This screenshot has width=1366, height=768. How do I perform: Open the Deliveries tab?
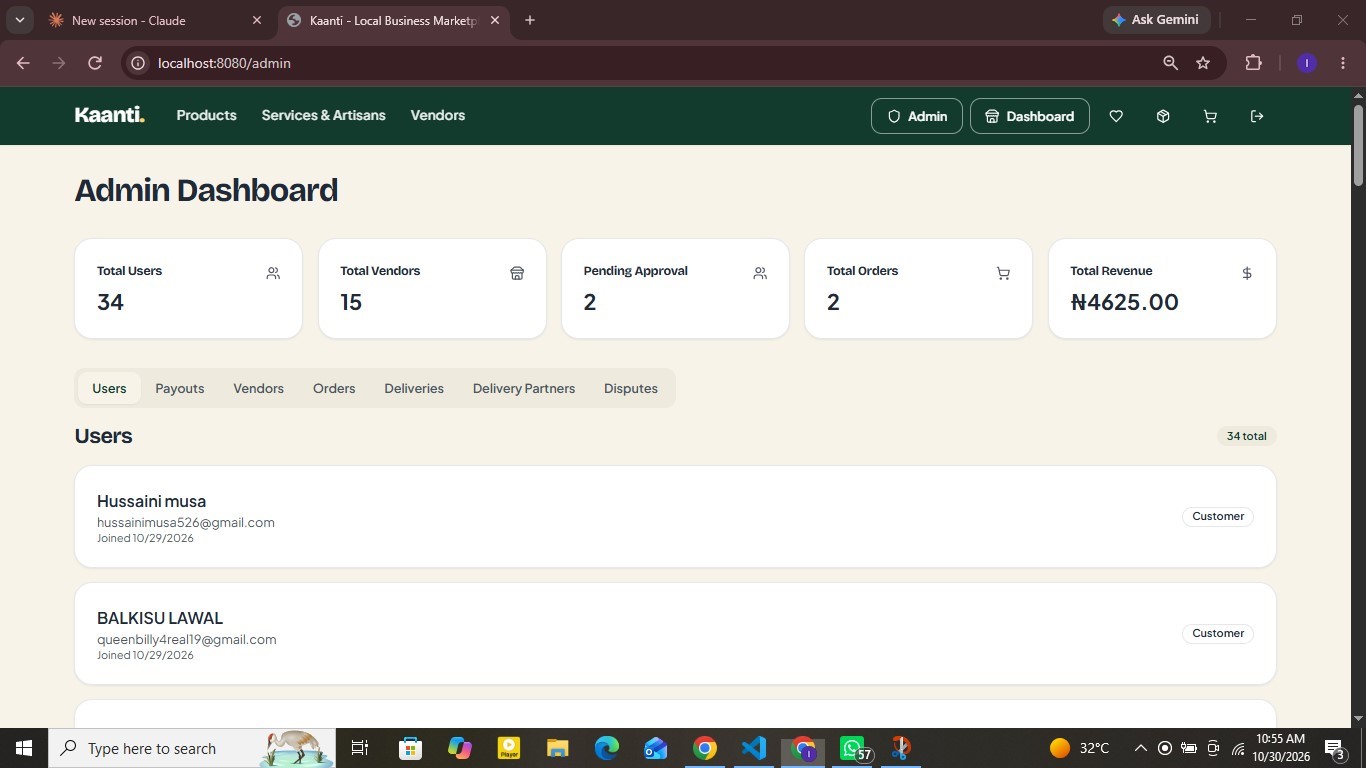pyautogui.click(x=414, y=388)
